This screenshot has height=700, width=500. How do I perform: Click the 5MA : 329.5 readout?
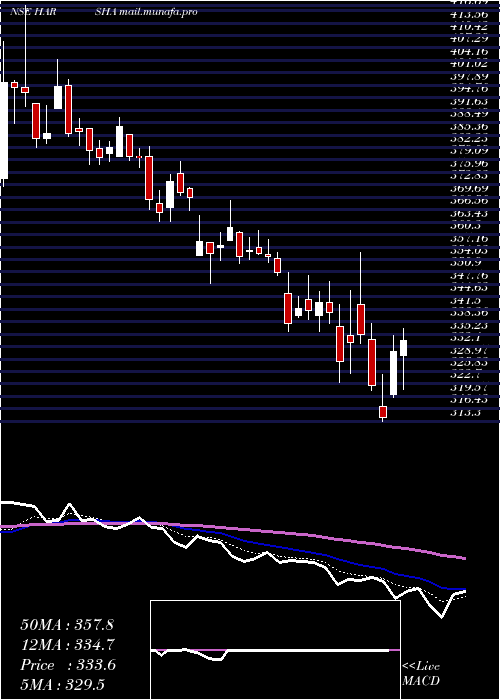pos(62,684)
